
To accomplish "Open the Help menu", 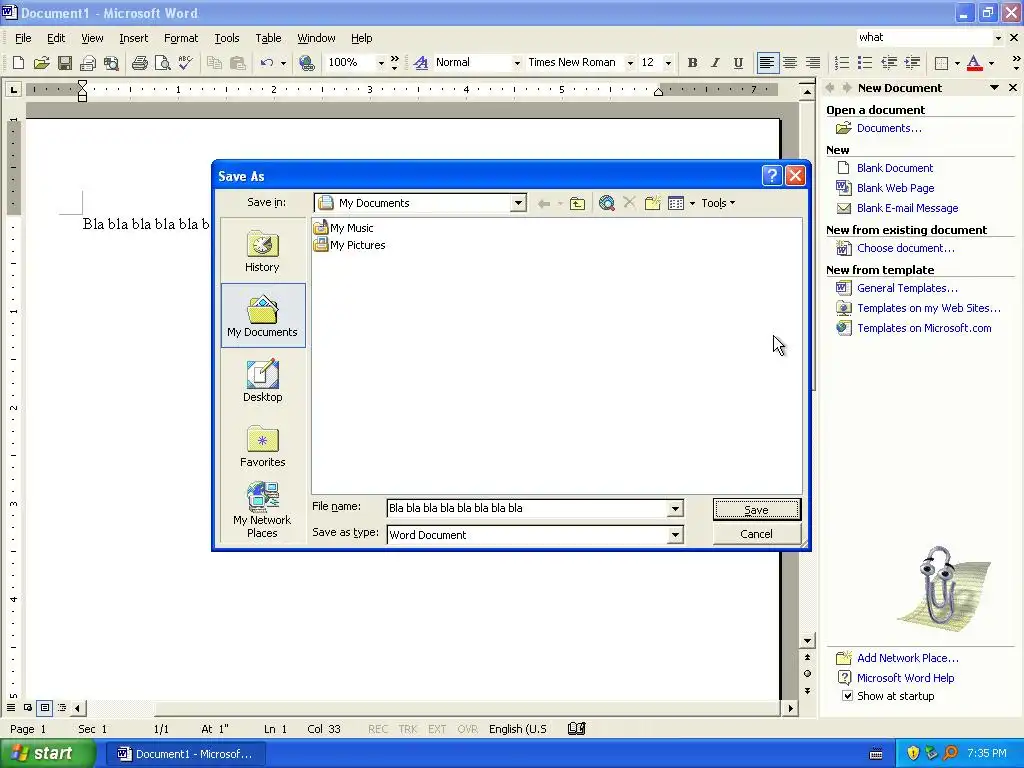I will 361,38.
